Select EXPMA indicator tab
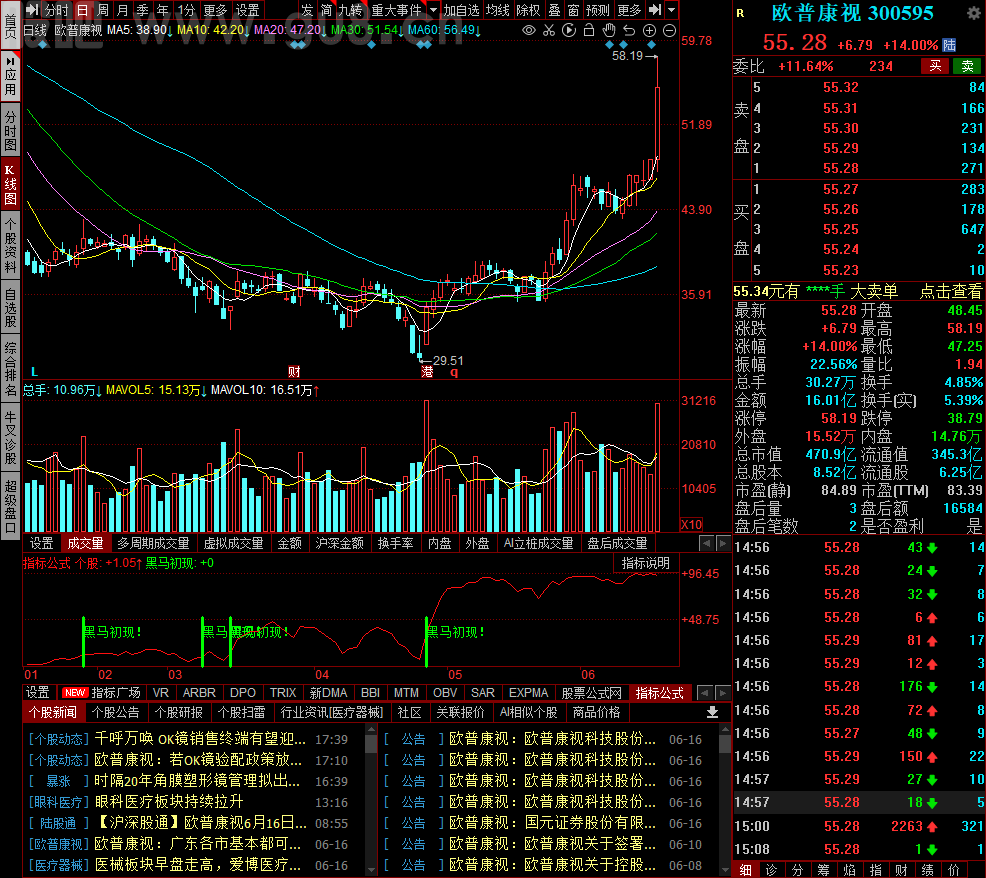This screenshot has height=878, width=986. [x=528, y=692]
